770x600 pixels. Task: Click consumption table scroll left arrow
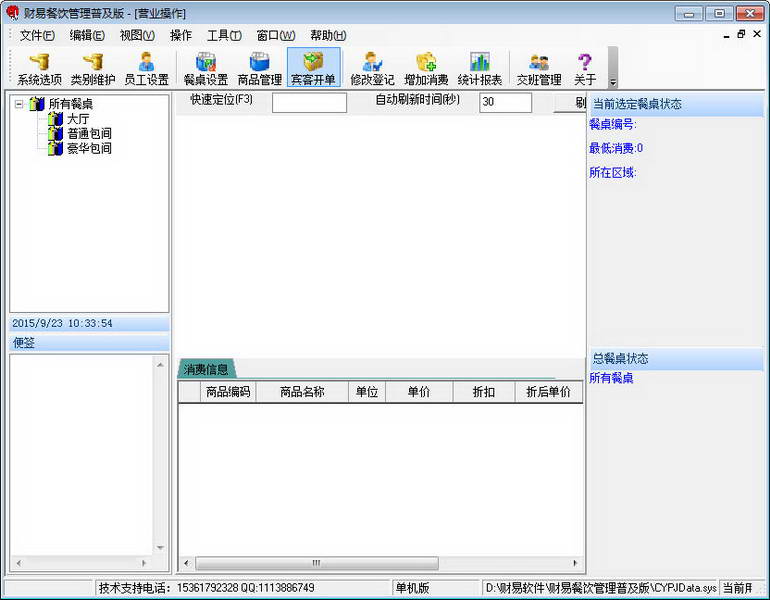[x=186, y=563]
